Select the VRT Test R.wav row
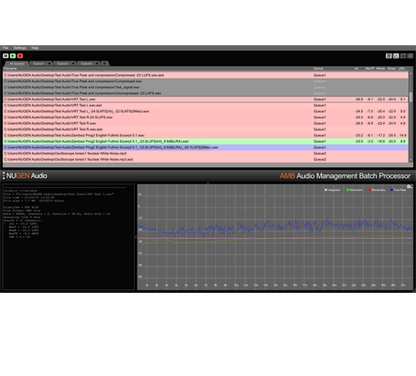 pyautogui.click(x=206, y=123)
